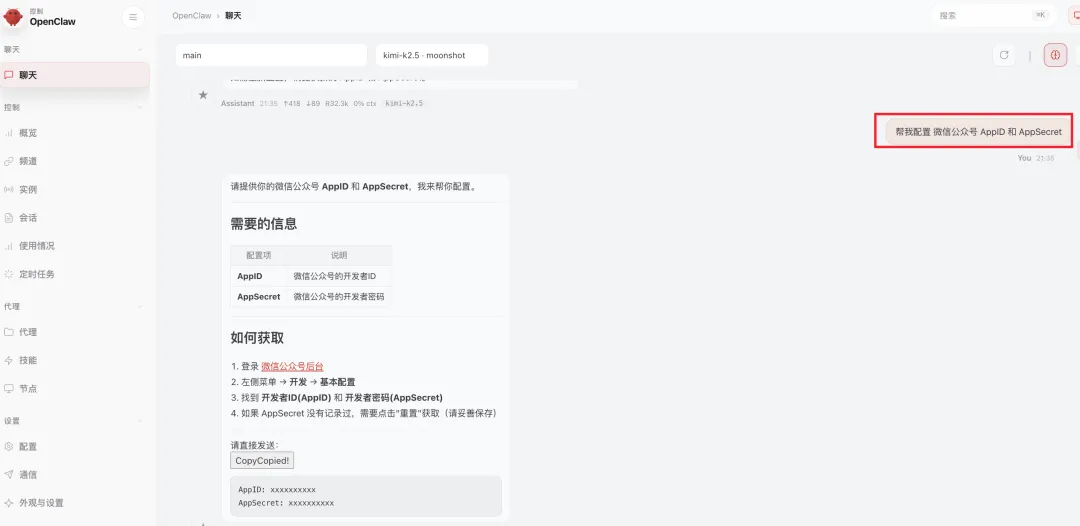Open 外观与设置 in the sidebar
The image size is (1080, 526).
coord(75,503)
